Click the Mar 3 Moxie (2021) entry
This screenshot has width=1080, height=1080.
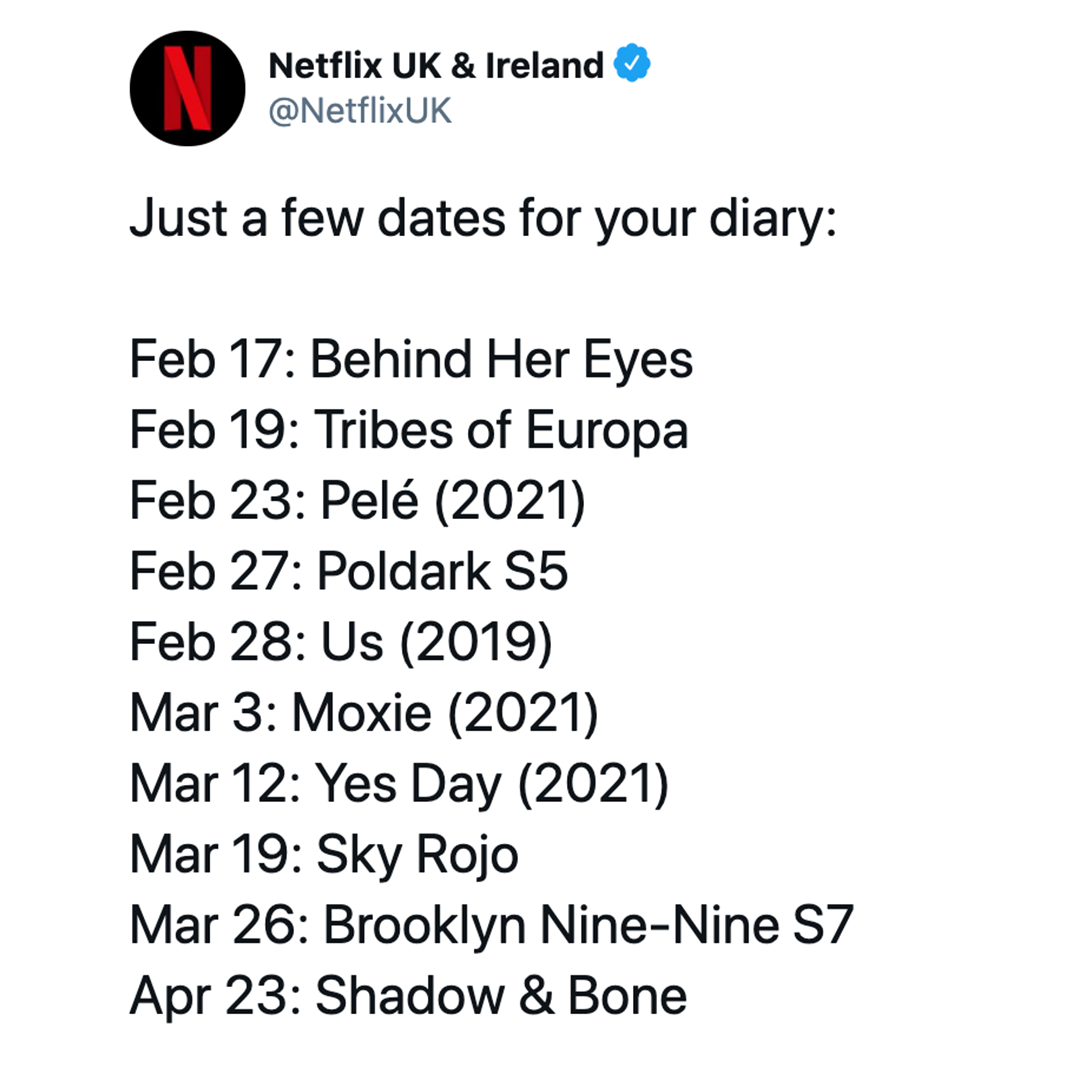click(364, 713)
